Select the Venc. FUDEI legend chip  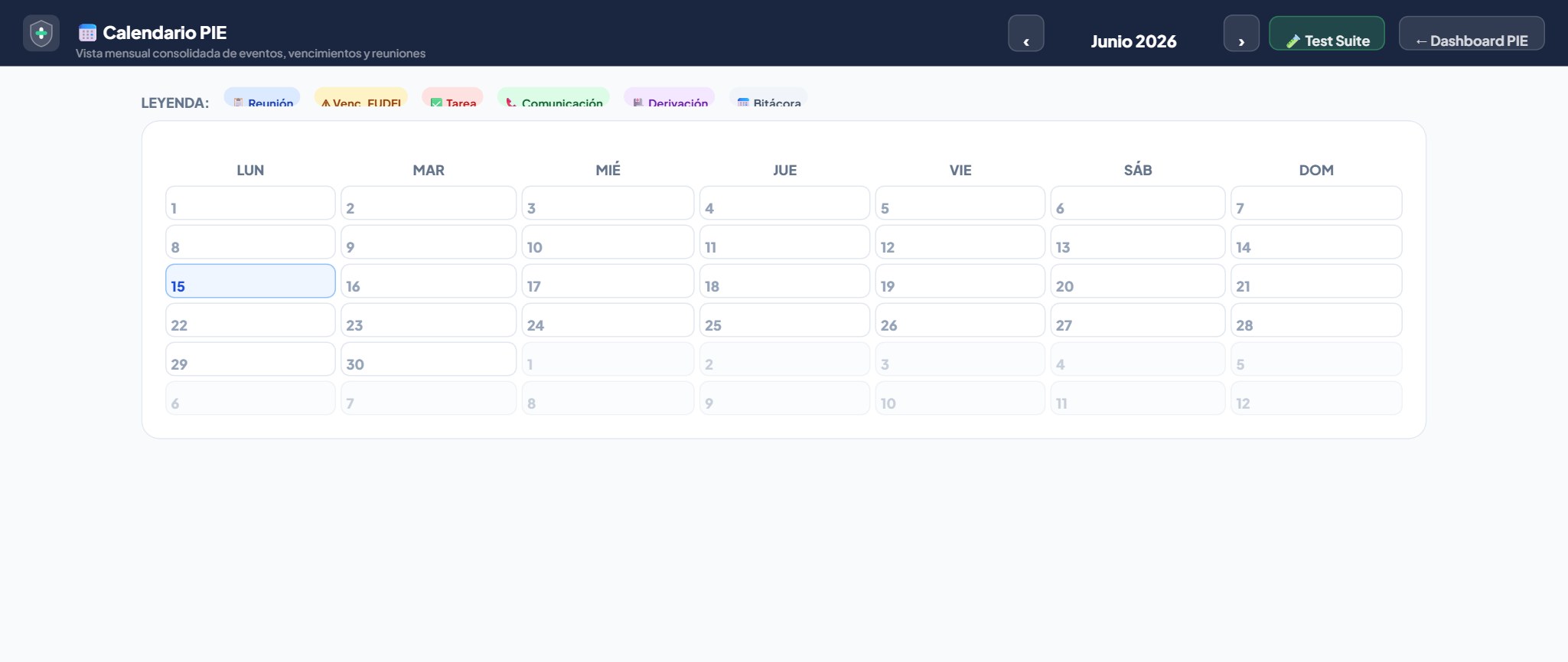(360, 97)
